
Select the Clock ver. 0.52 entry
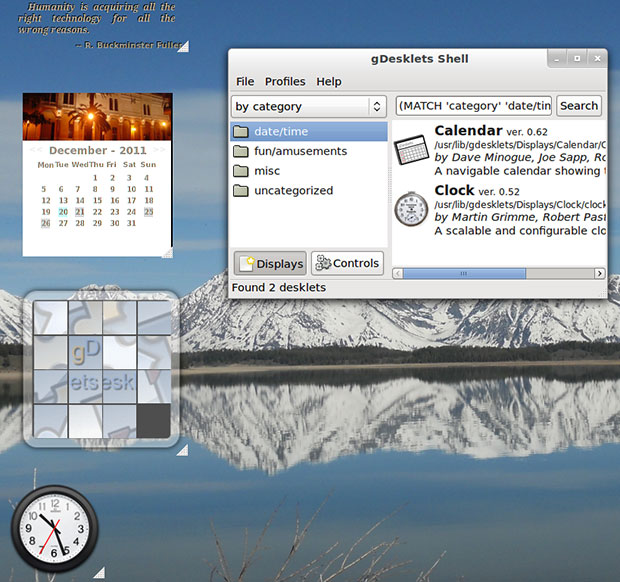[x=500, y=210]
